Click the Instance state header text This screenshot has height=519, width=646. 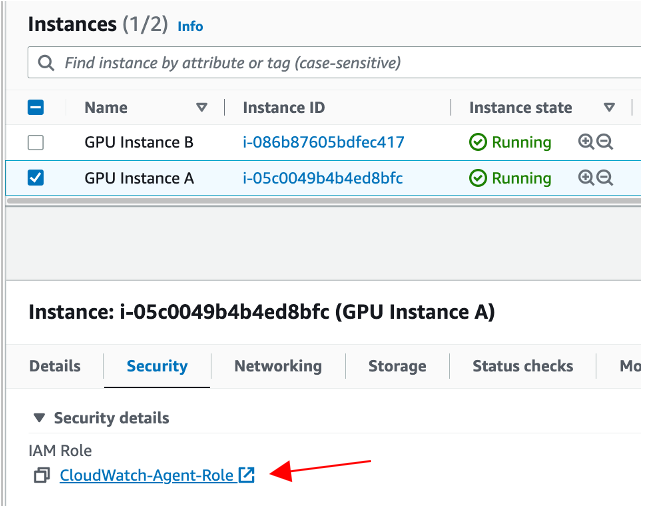click(521, 108)
